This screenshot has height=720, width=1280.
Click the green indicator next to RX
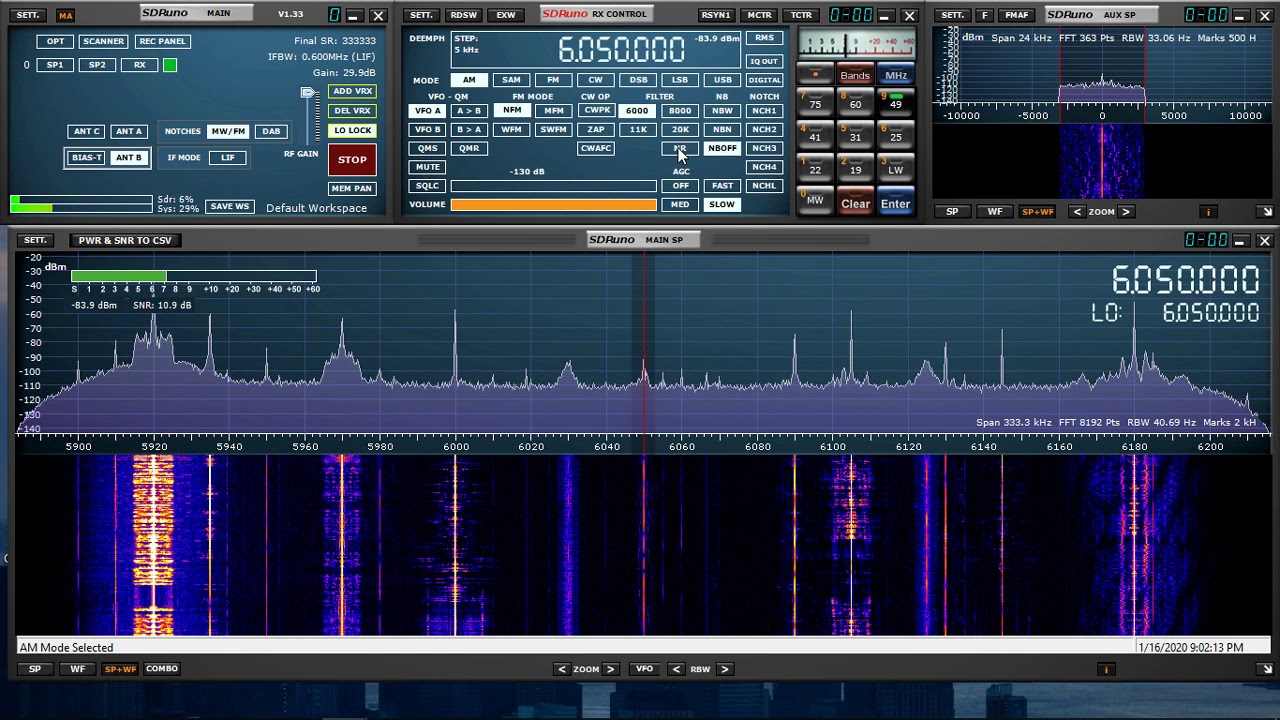pyautogui.click(x=170, y=65)
